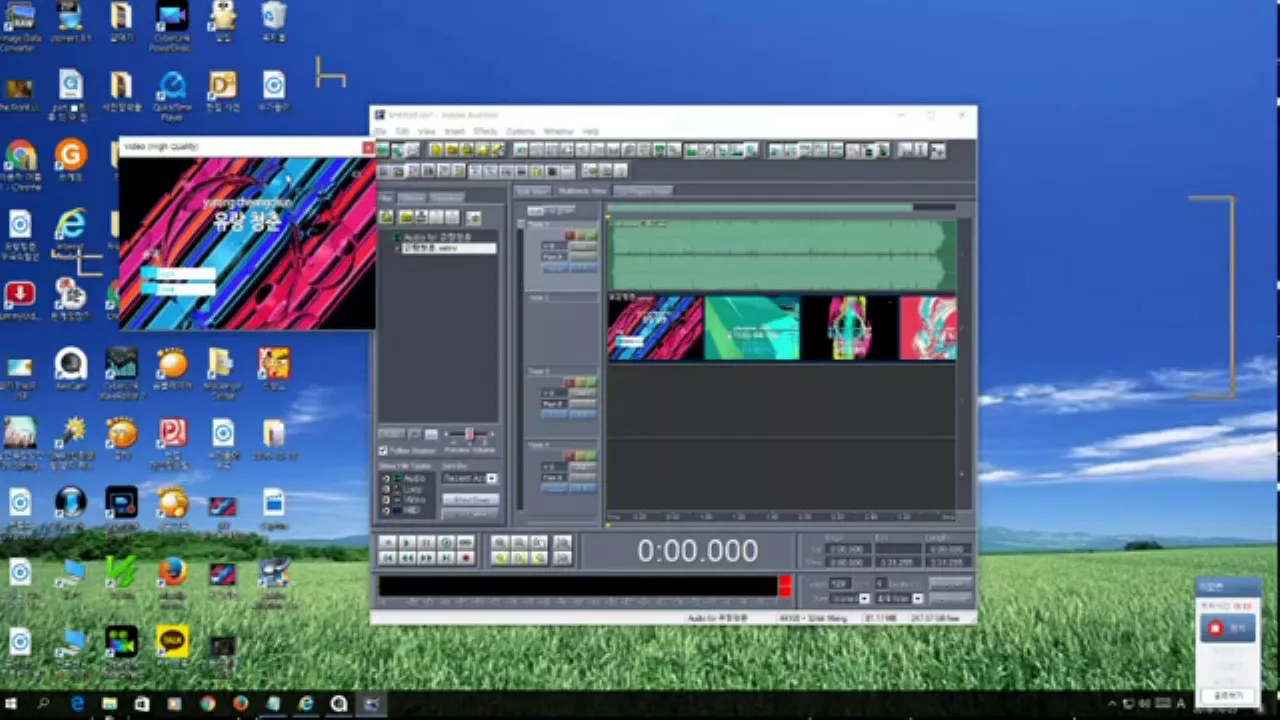Select the first video thumbnail on Track 2
1280x720 pixels.
[x=655, y=328]
